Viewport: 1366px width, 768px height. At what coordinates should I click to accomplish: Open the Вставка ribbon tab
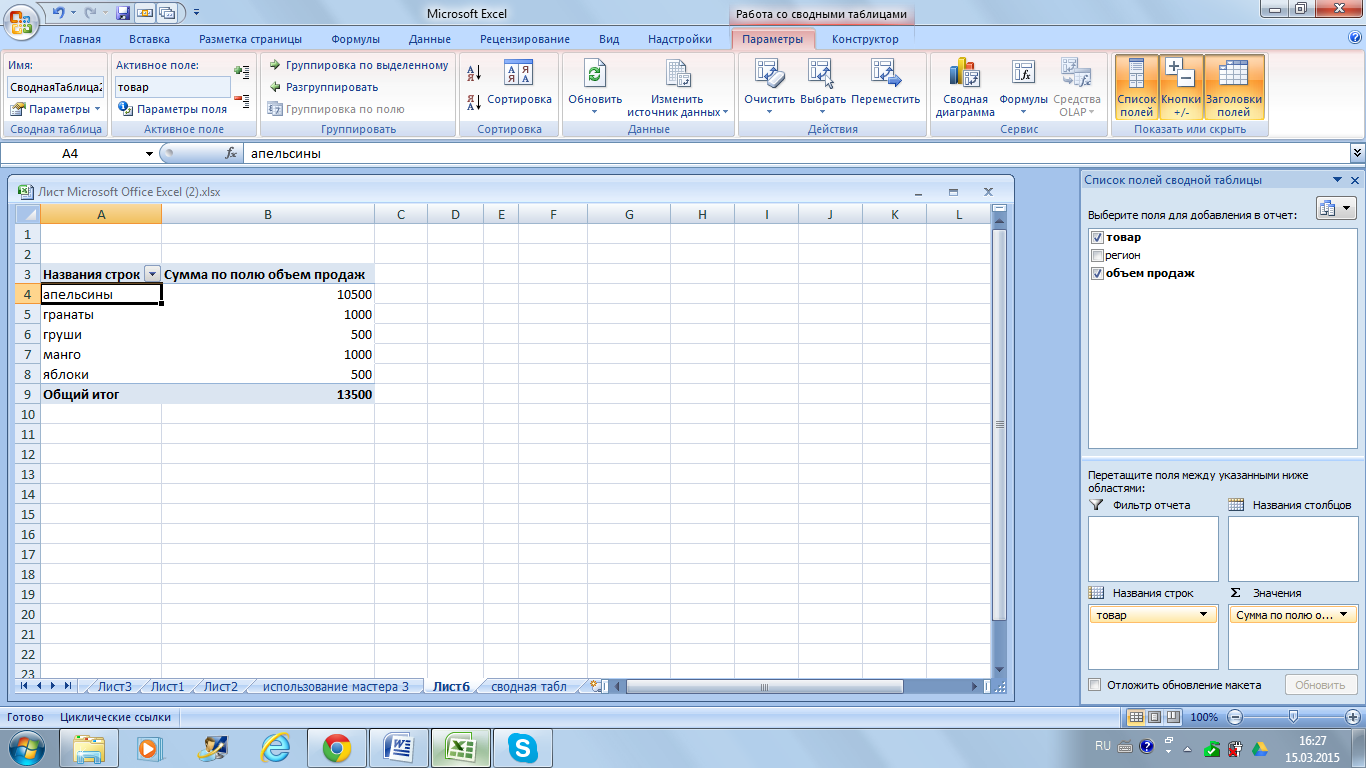click(x=149, y=40)
